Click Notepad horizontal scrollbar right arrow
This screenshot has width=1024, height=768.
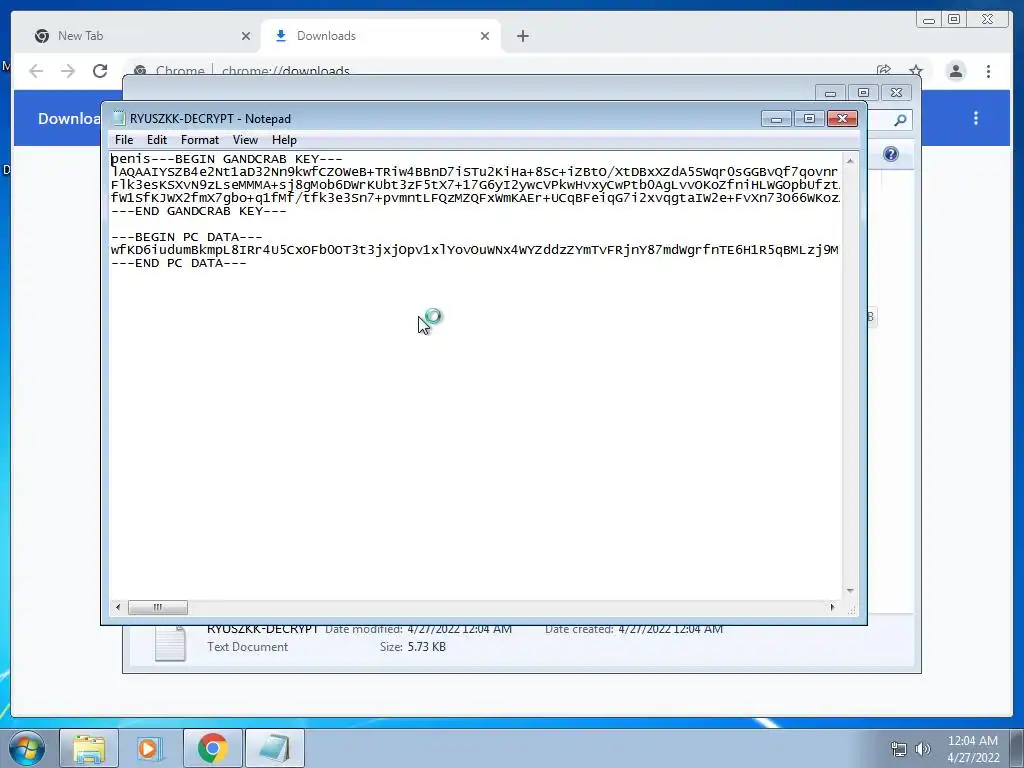(831, 607)
